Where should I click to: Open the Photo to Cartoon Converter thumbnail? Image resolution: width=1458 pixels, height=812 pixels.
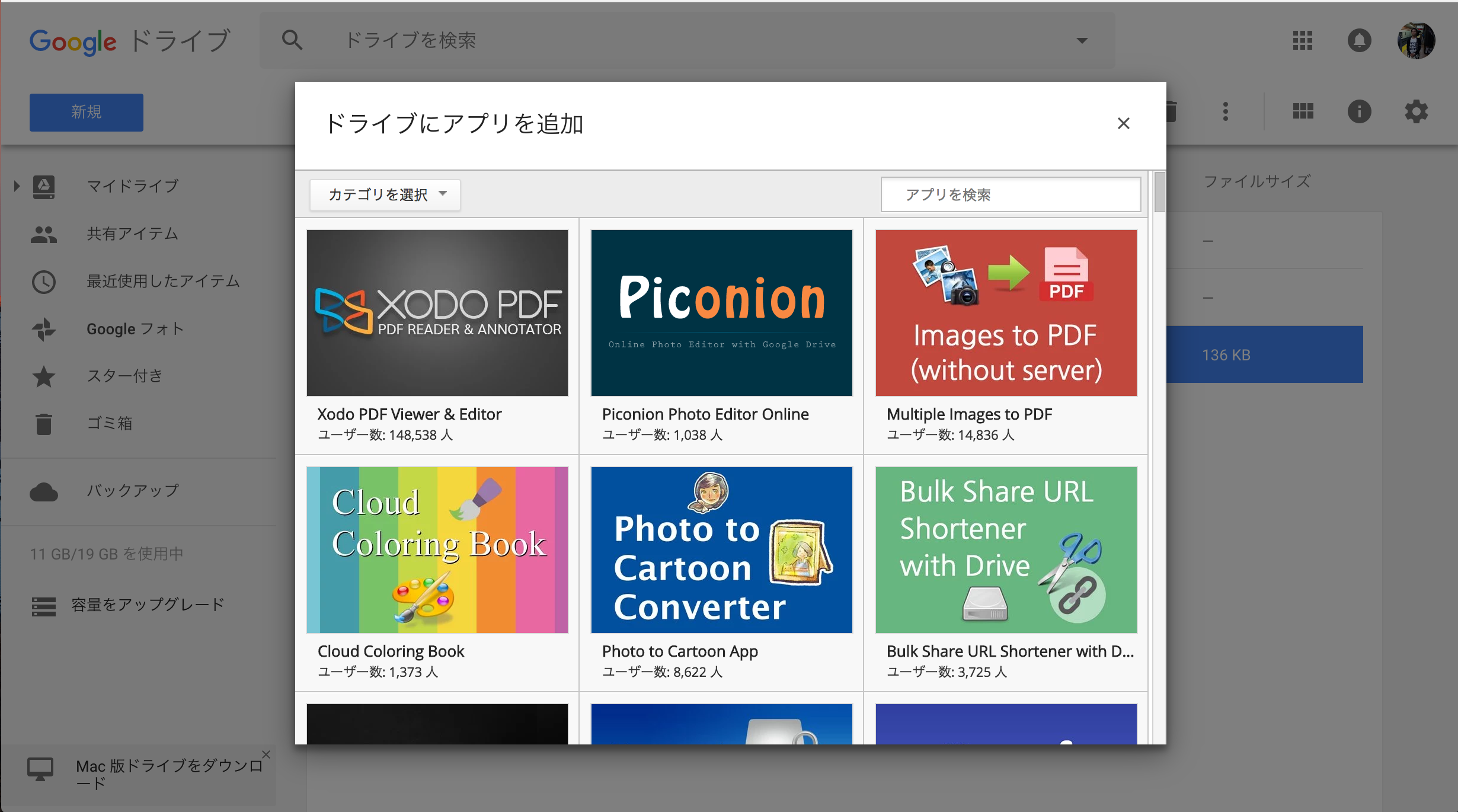click(x=722, y=550)
